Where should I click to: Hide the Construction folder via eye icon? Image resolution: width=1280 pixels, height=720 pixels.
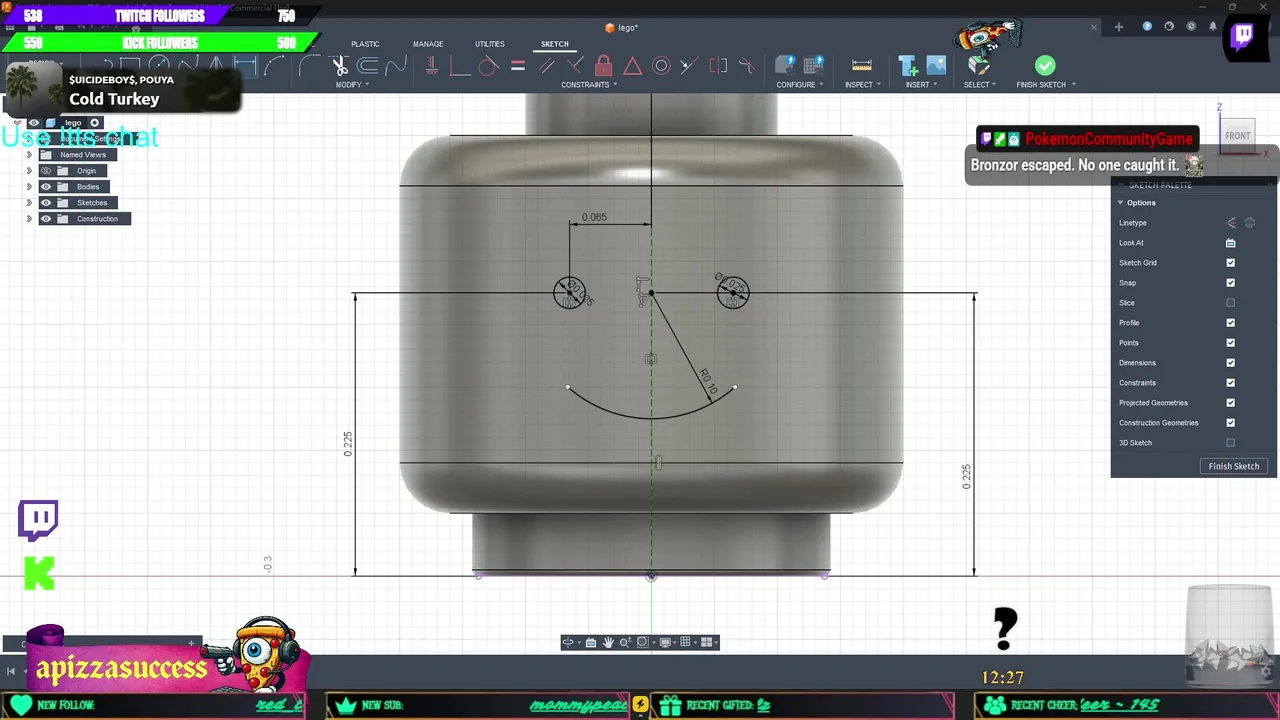[46, 219]
